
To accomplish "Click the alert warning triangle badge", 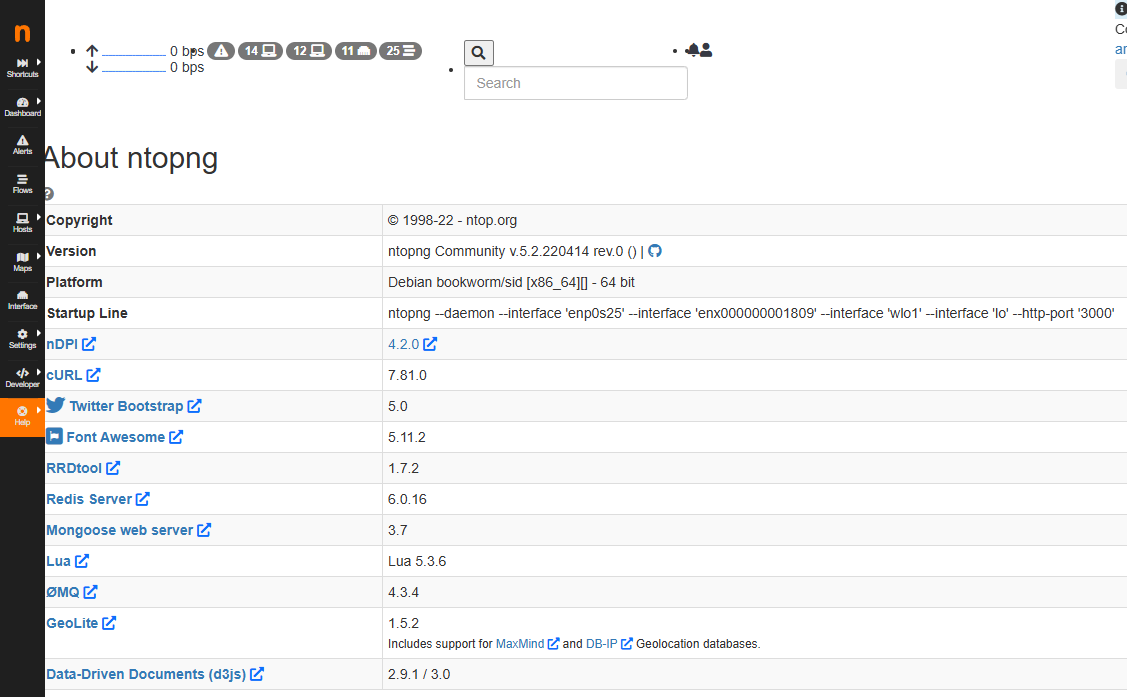I will coord(221,51).
